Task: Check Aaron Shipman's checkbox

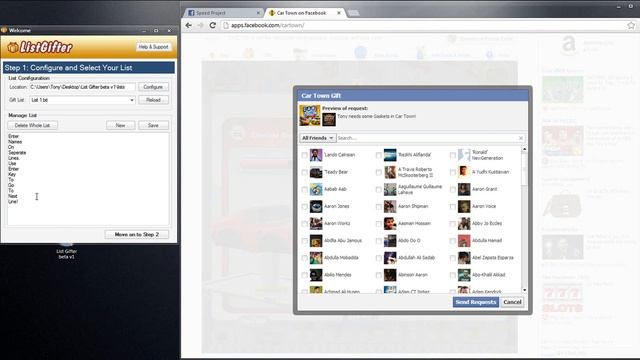Action: click(x=378, y=207)
